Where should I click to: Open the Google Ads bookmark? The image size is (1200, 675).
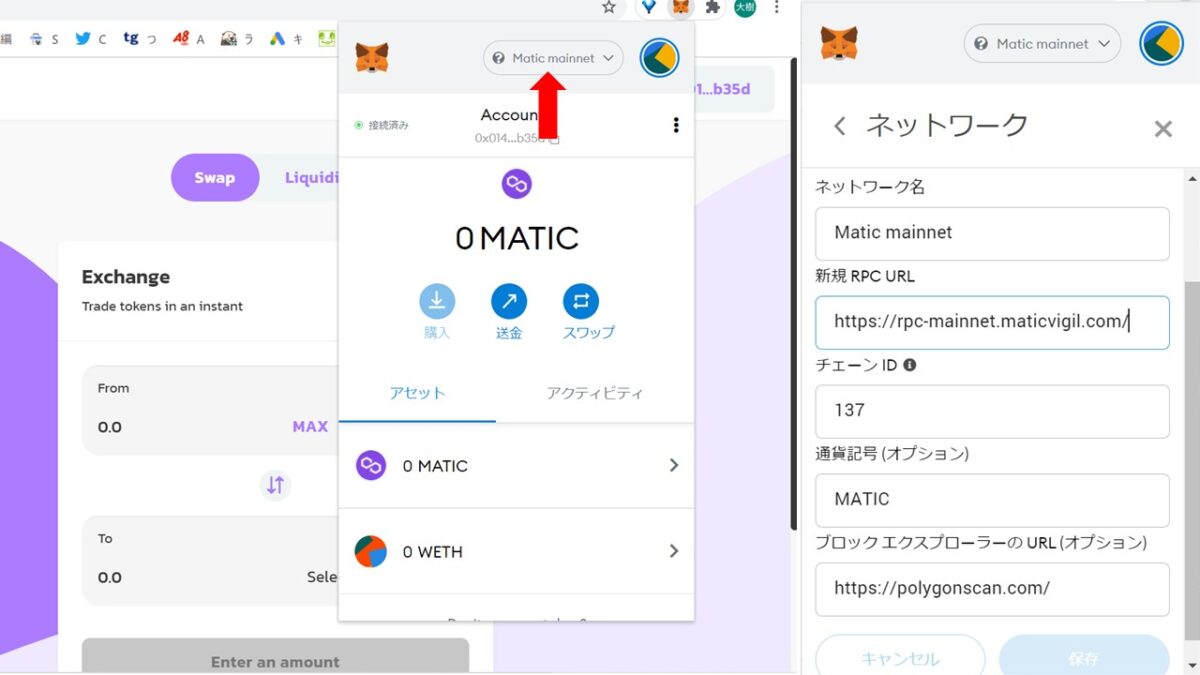(x=285, y=39)
